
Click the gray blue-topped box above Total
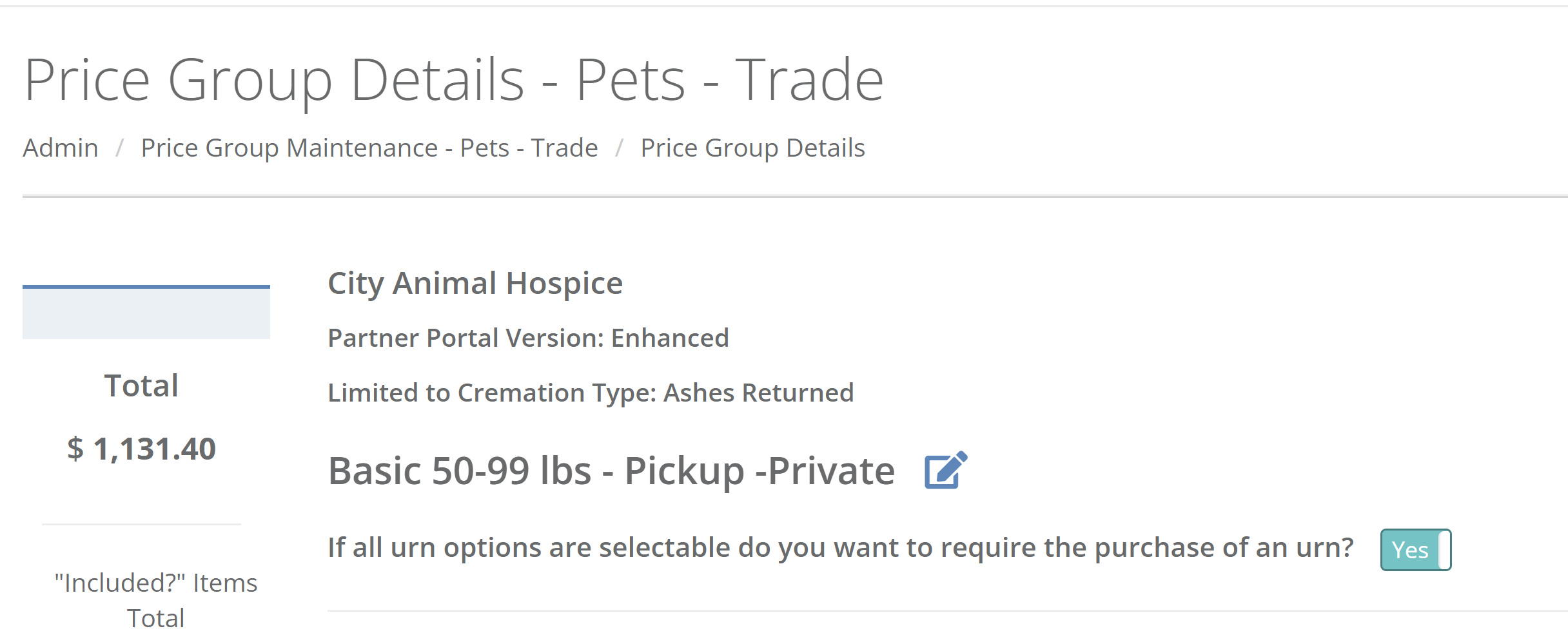tap(146, 313)
